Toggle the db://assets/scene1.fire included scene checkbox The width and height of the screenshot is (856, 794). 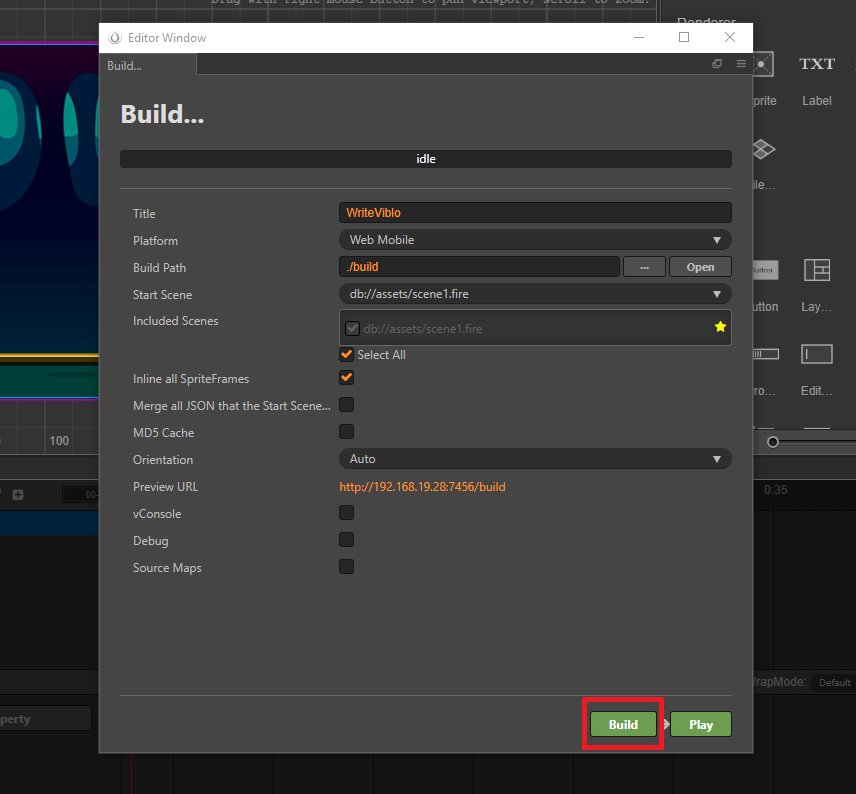point(352,328)
